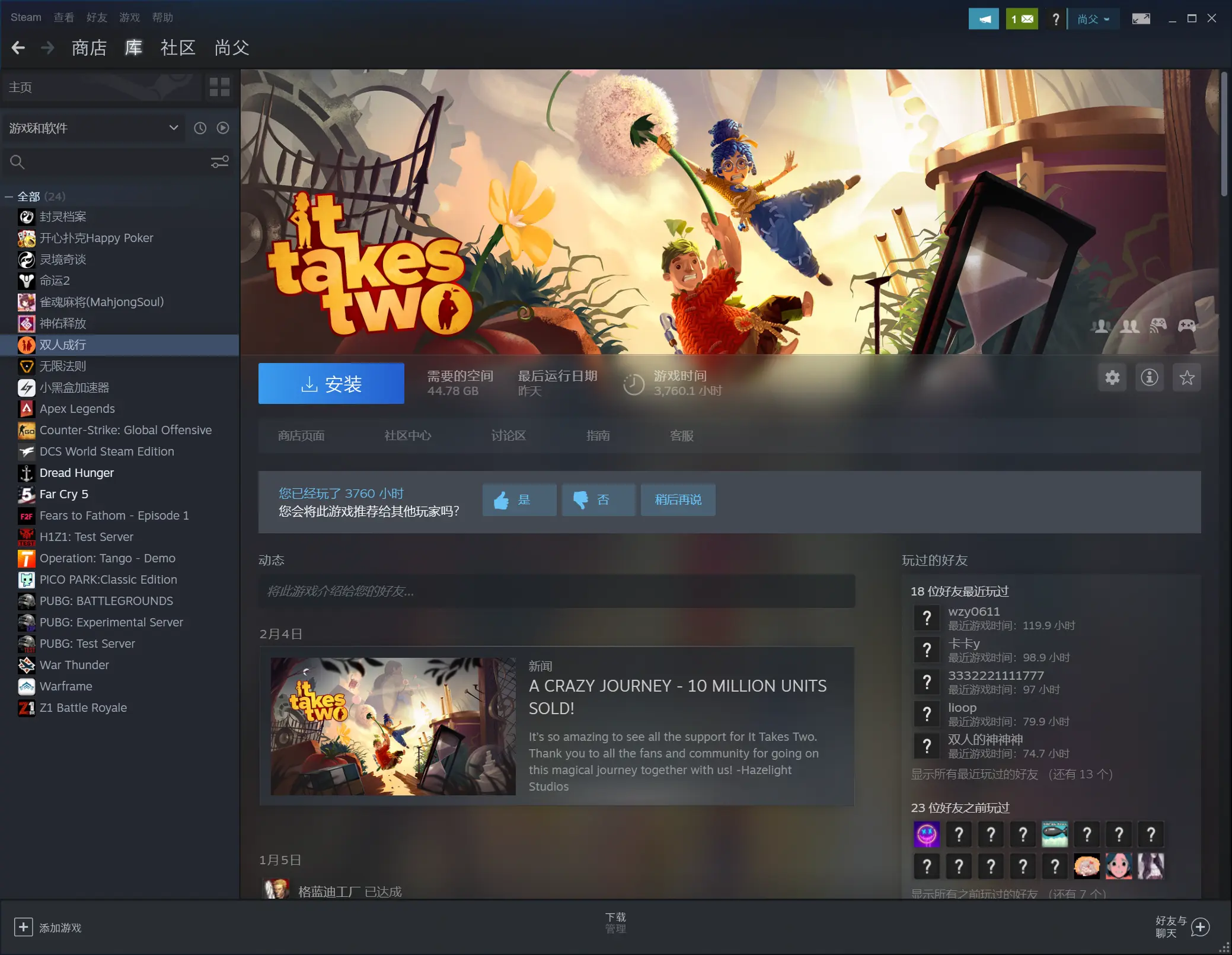
Task: Open the 客服 support tab
Action: (x=682, y=436)
